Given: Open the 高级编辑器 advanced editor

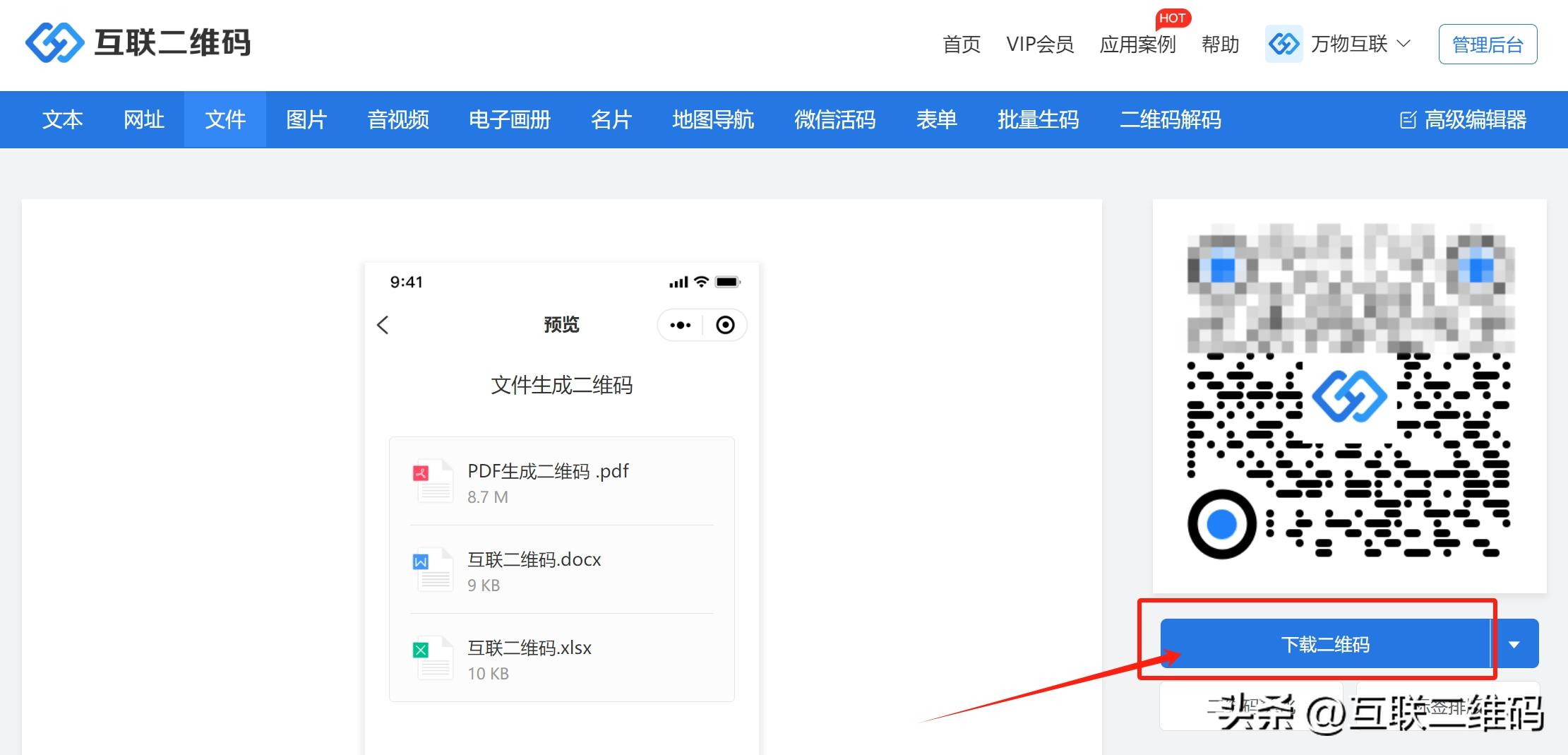Looking at the screenshot, I should 1464,120.
